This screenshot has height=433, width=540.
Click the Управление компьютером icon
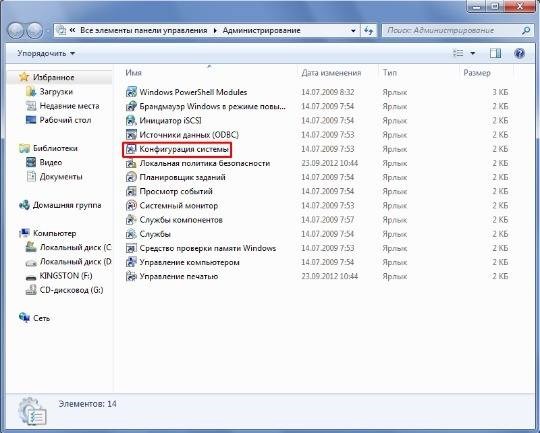(131, 262)
